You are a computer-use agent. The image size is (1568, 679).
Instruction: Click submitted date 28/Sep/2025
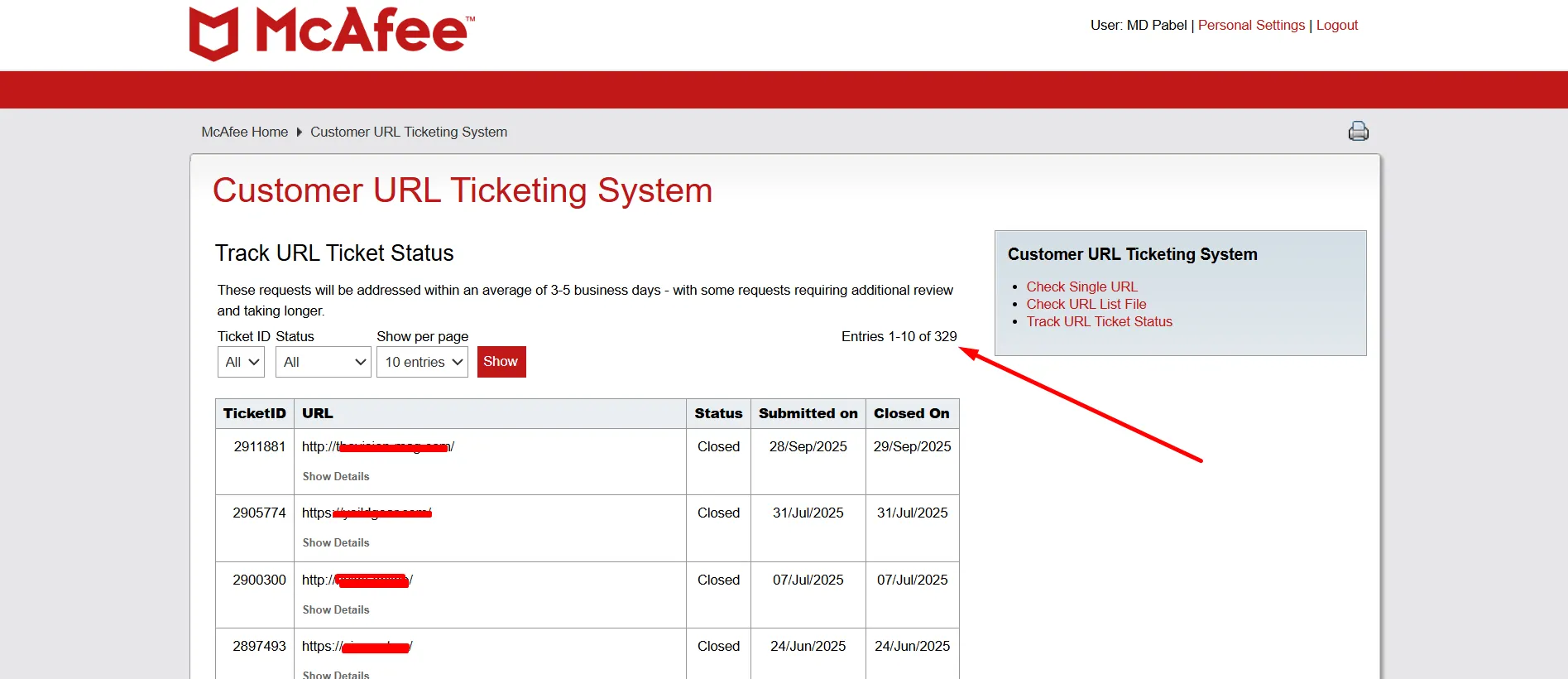coord(808,446)
